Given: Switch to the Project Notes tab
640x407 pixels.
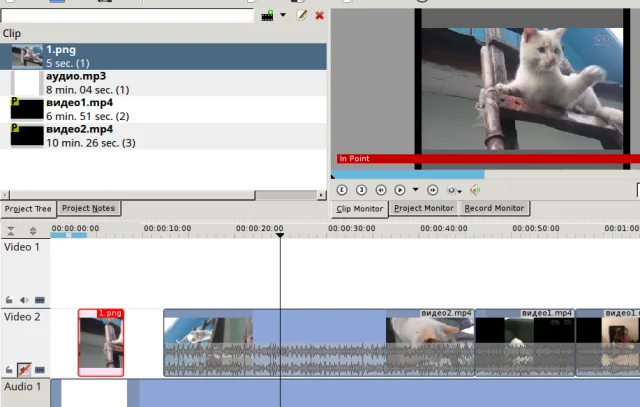Looking at the screenshot, I should point(89,208).
